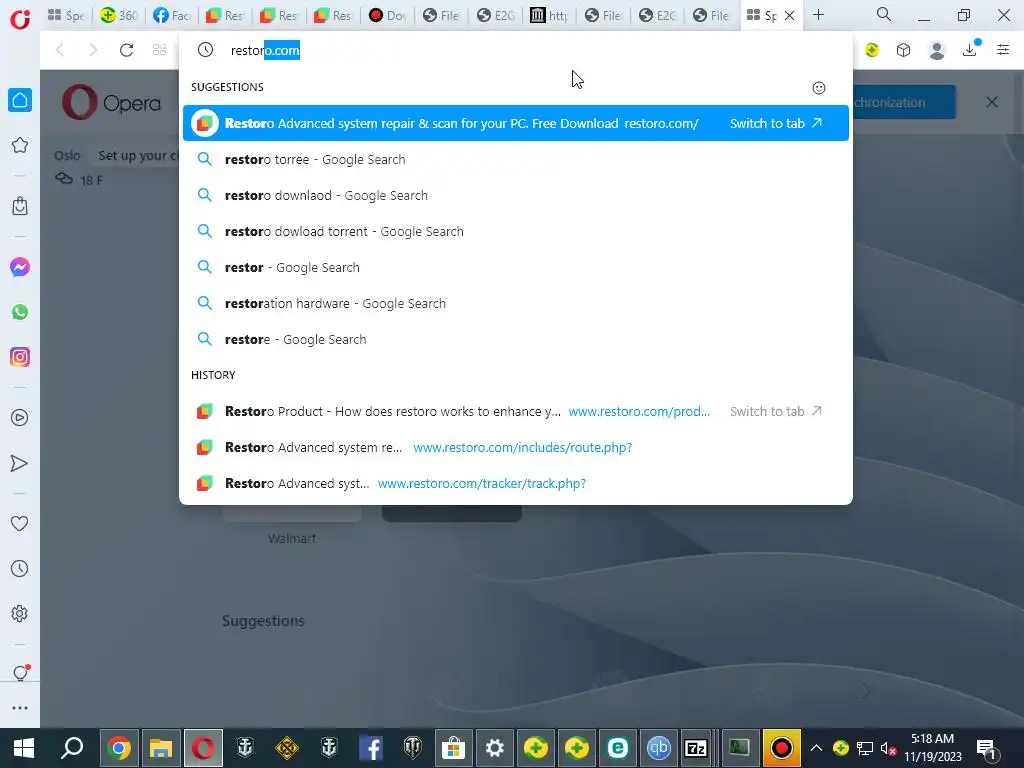
Task: Reload the page with the refresh icon
Action: pyautogui.click(x=127, y=50)
